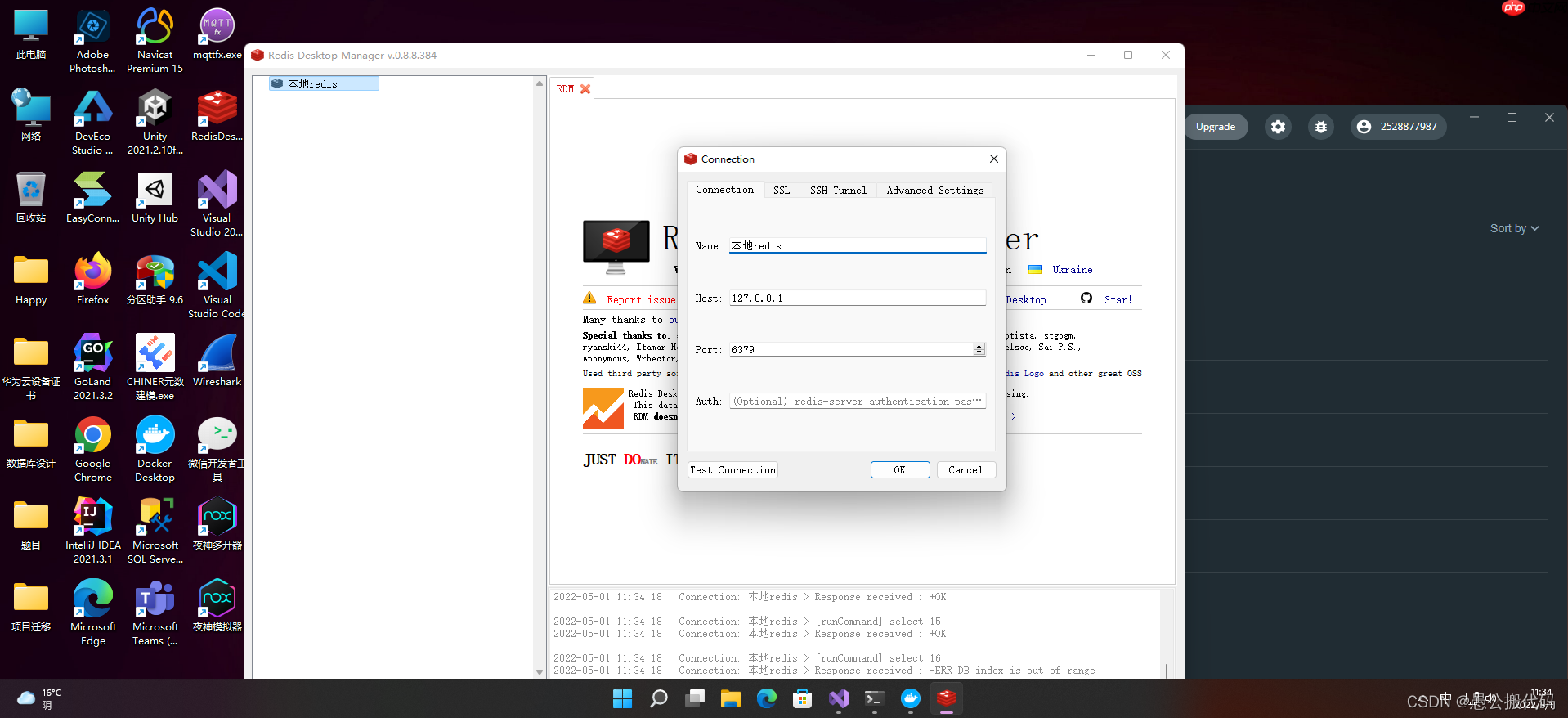Launch Microsoft Edge desktop icon
Viewport: 1568px width, 718px height.
[x=92, y=613]
